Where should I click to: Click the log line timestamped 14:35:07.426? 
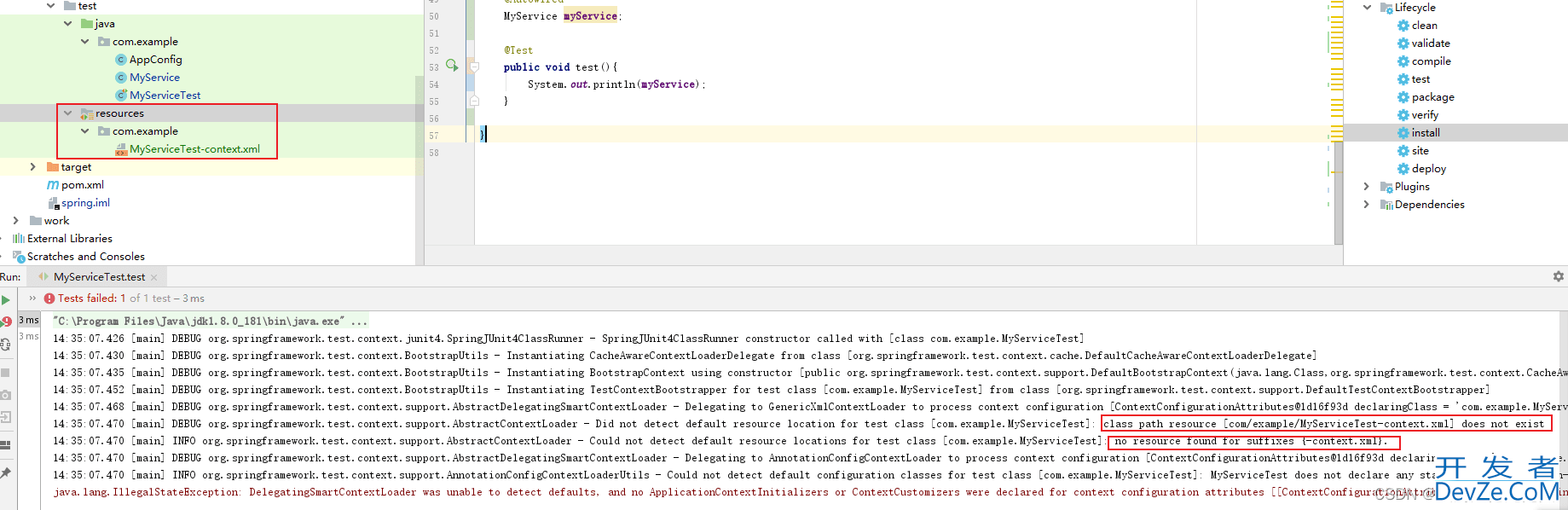(x=569, y=339)
